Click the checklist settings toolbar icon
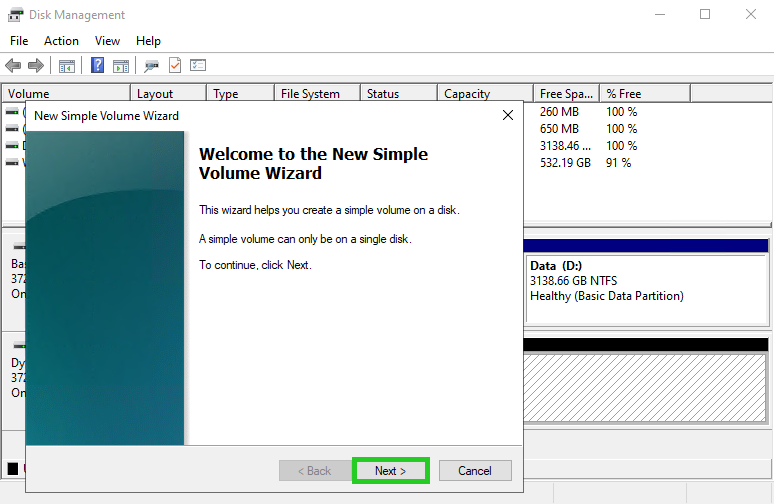The width and height of the screenshot is (774, 504). 198,65
